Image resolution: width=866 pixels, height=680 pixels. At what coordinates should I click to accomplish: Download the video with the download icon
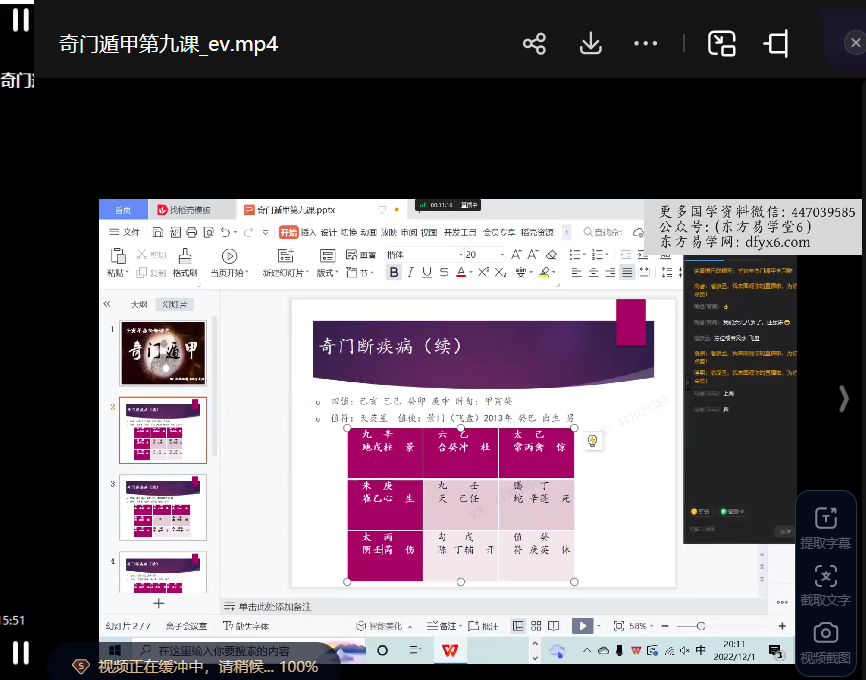tap(590, 44)
